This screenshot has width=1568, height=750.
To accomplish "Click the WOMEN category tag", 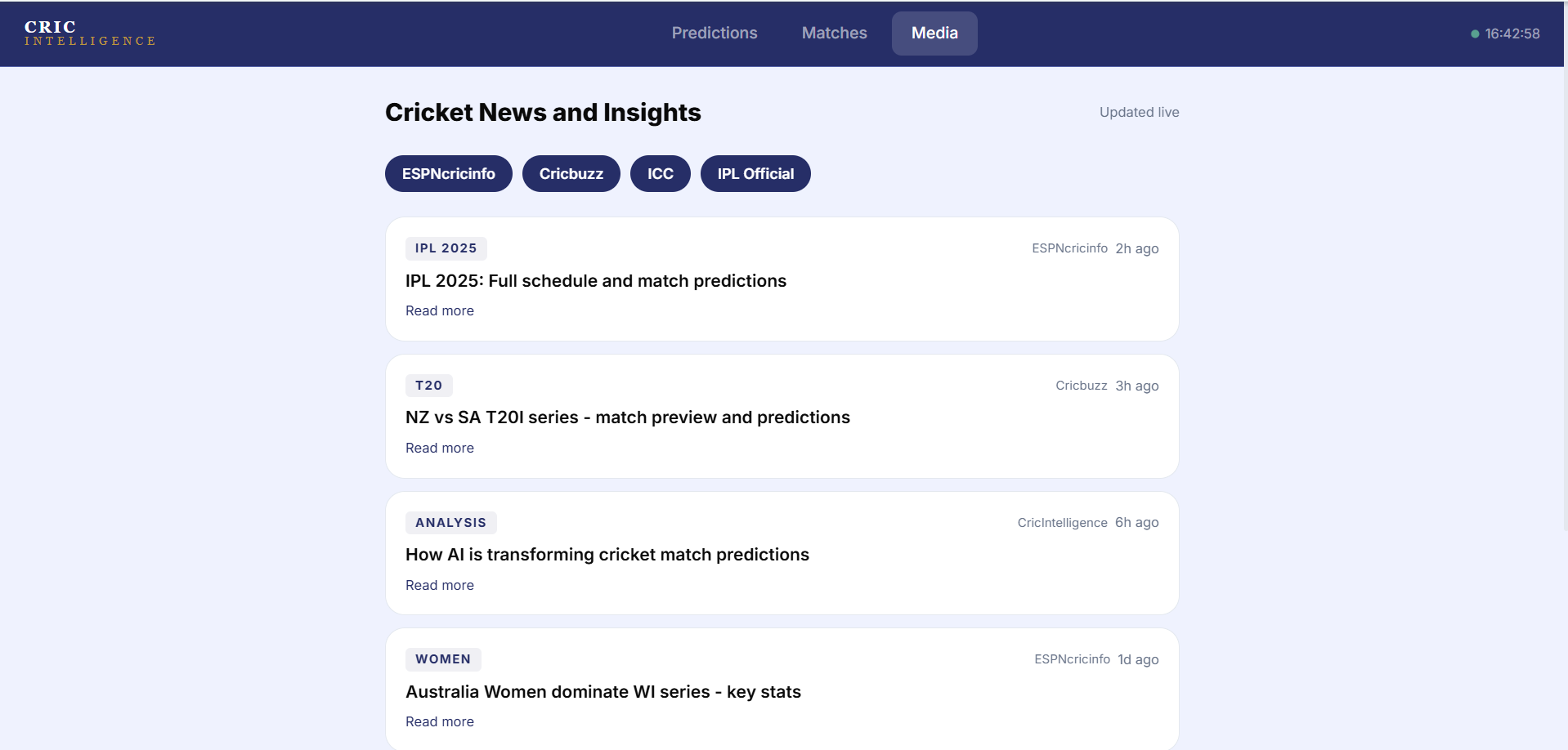I will point(442,658).
